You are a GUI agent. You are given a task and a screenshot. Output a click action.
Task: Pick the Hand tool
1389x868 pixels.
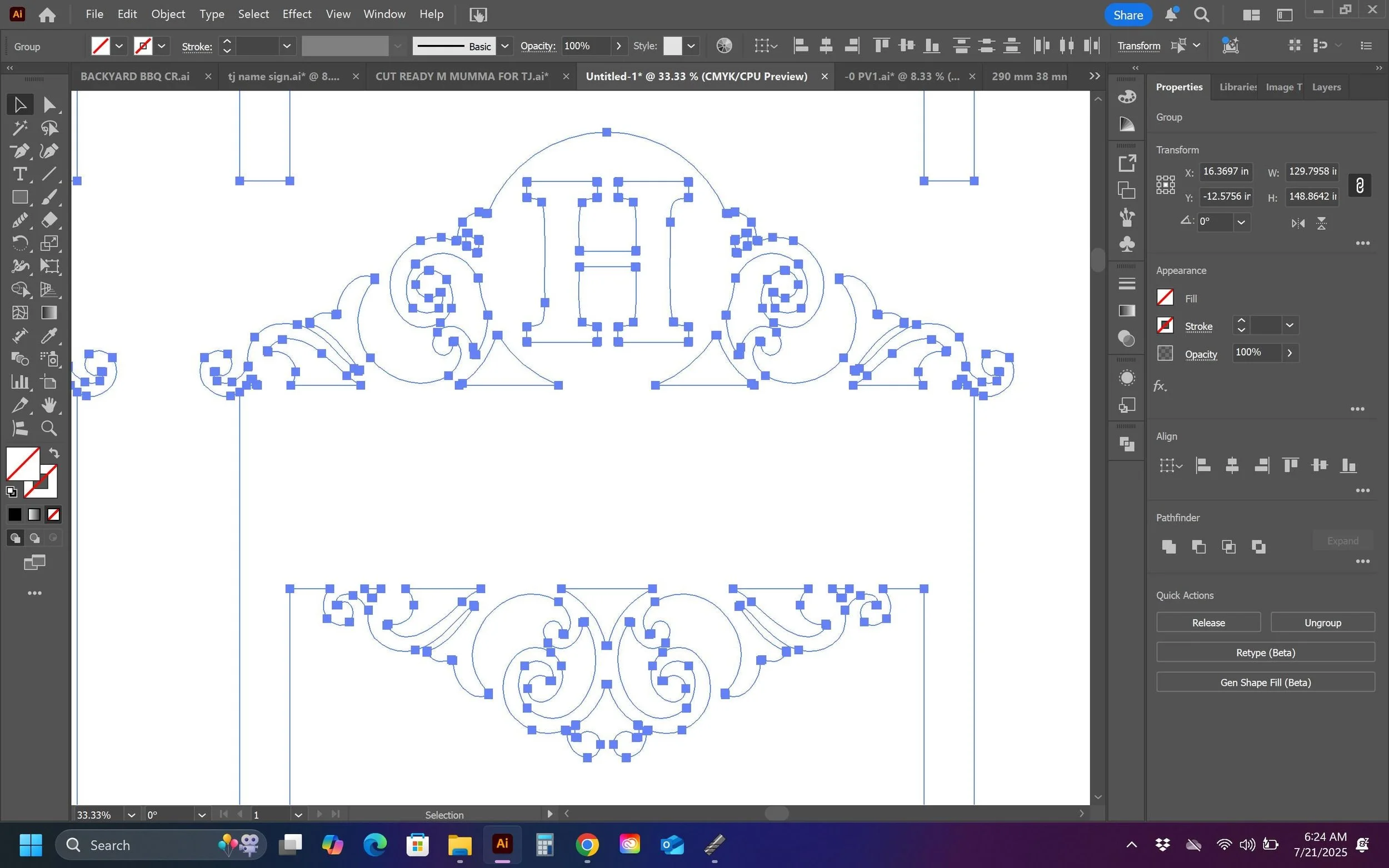49,405
